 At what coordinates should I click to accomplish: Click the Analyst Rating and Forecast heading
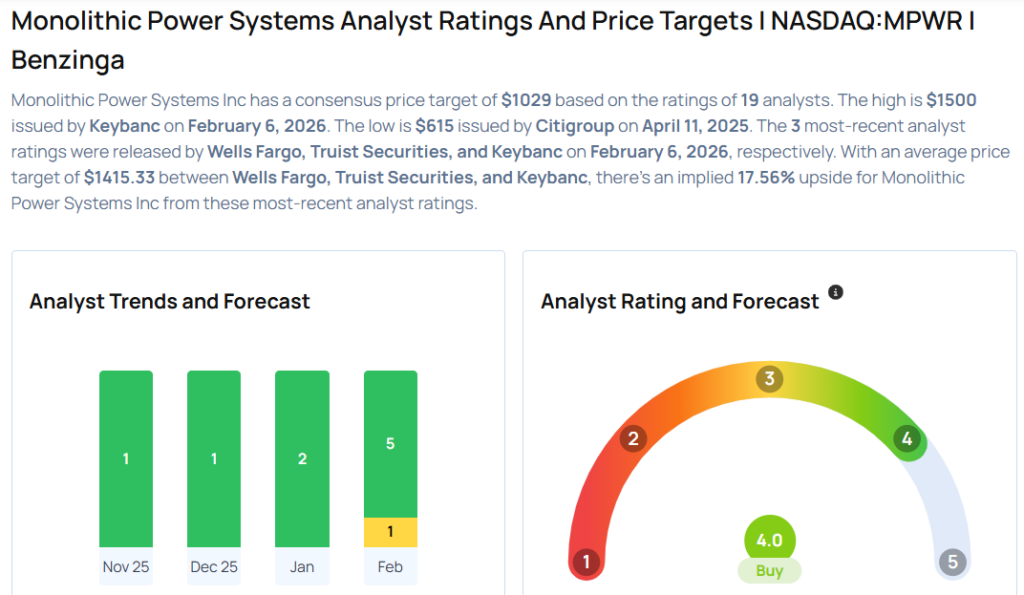pyautogui.click(x=680, y=301)
